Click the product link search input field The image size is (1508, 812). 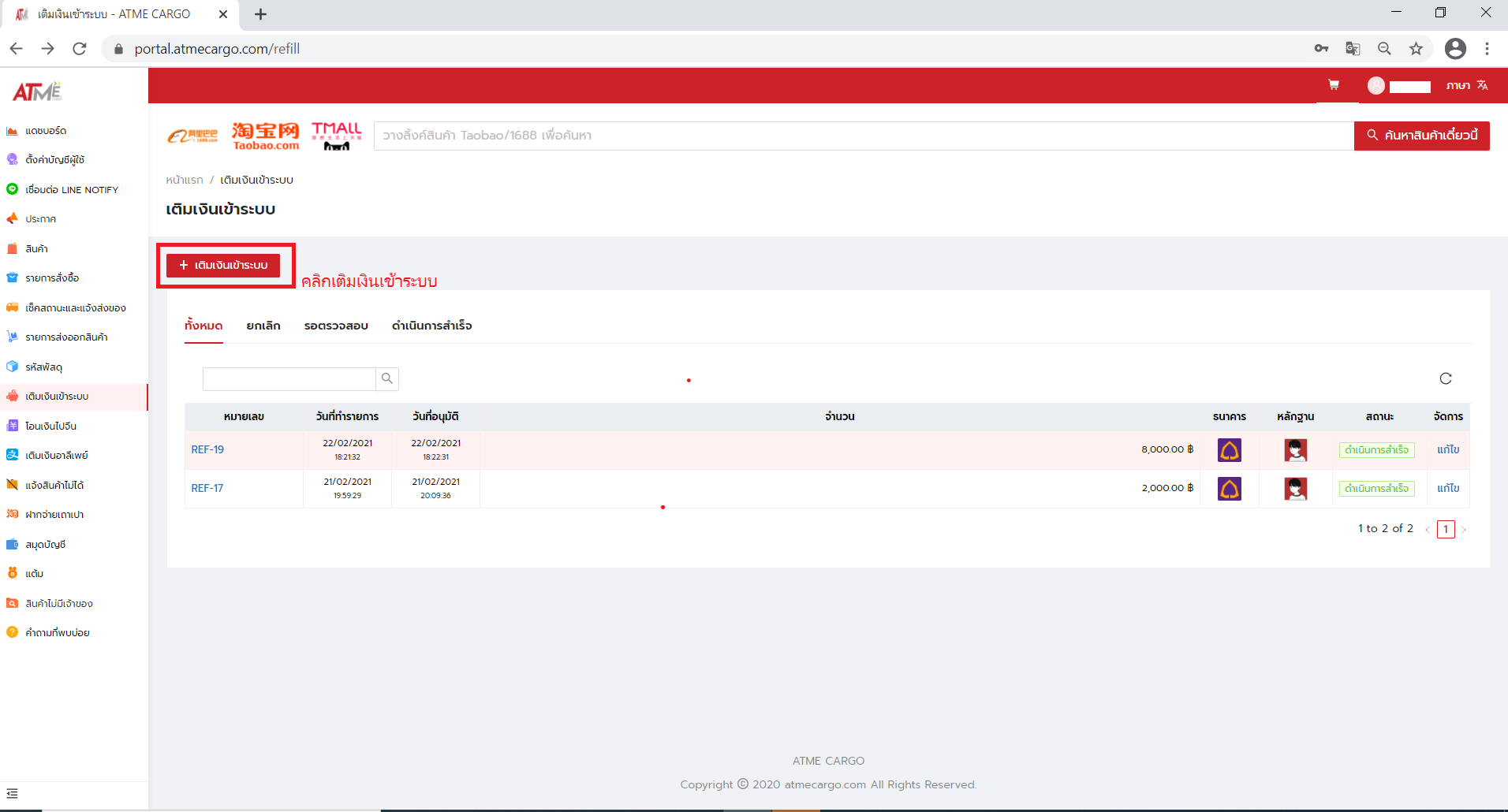[x=863, y=136]
